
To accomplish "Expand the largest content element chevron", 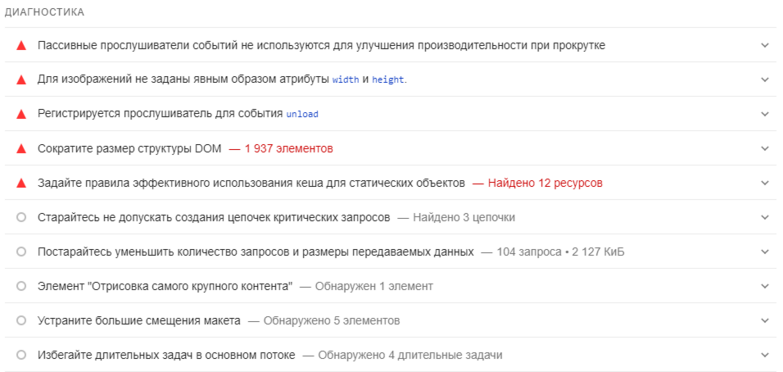I will coord(765,286).
